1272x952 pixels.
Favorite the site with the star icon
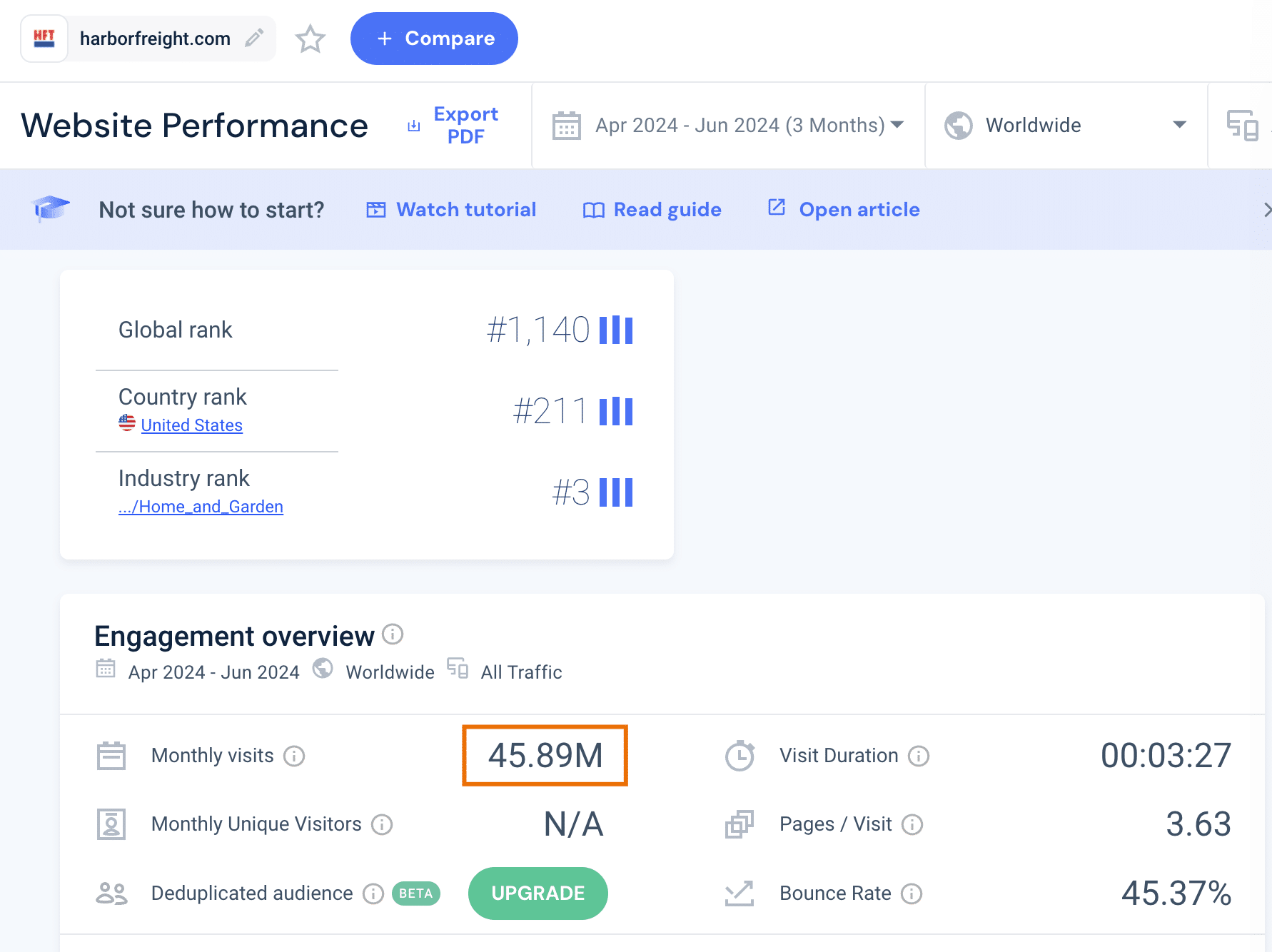311,39
